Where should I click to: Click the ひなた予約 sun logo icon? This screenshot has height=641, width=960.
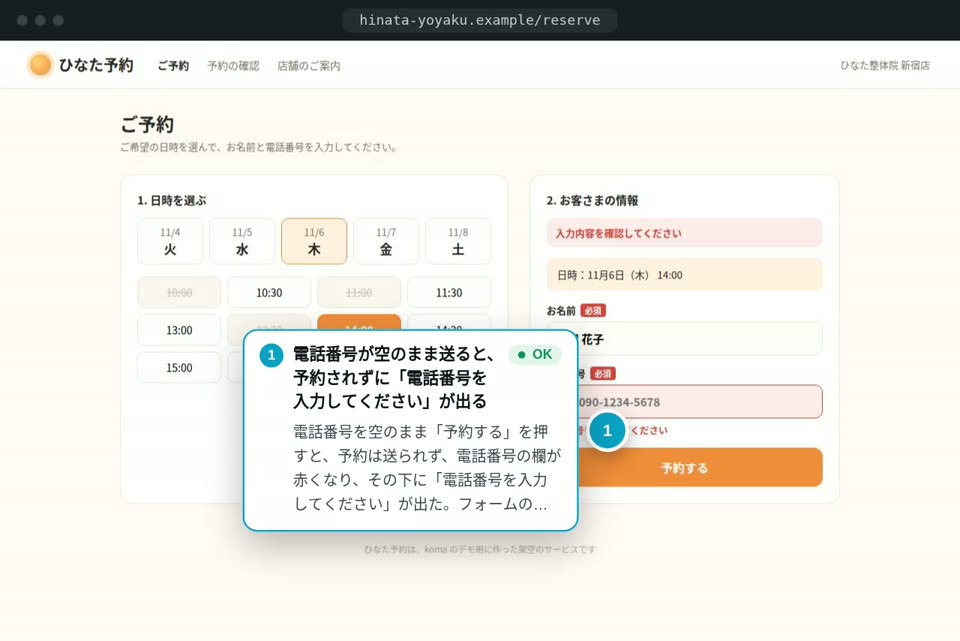(40, 64)
